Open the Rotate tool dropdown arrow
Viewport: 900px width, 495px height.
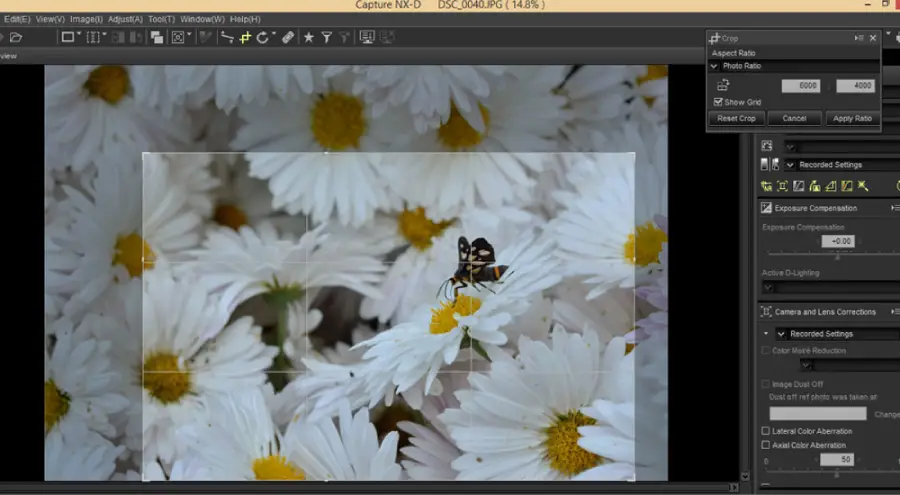click(x=274, y=34)
